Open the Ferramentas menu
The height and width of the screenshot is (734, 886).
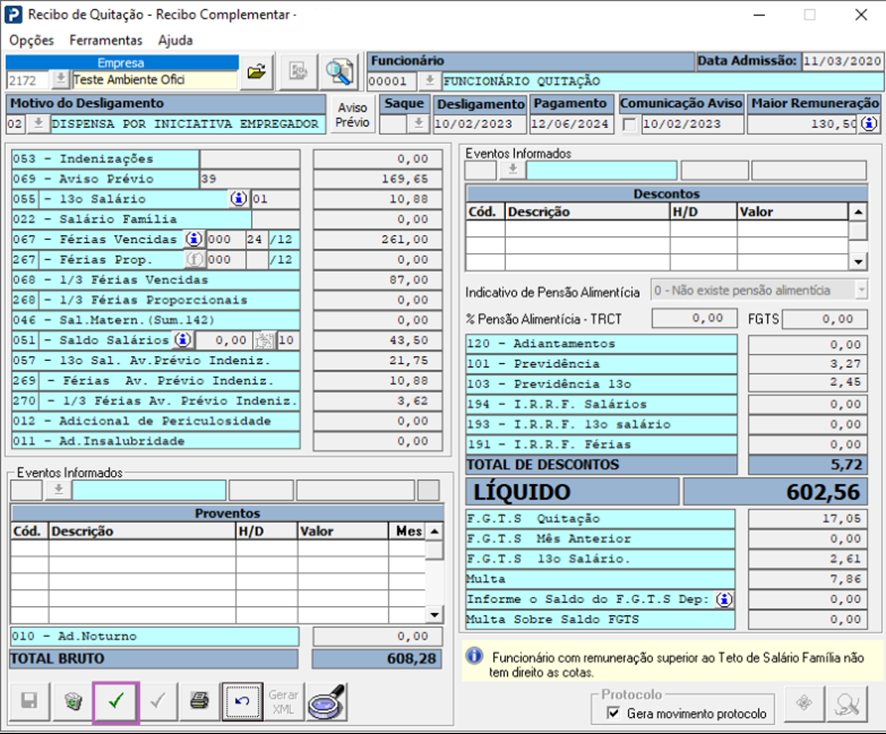106,41
